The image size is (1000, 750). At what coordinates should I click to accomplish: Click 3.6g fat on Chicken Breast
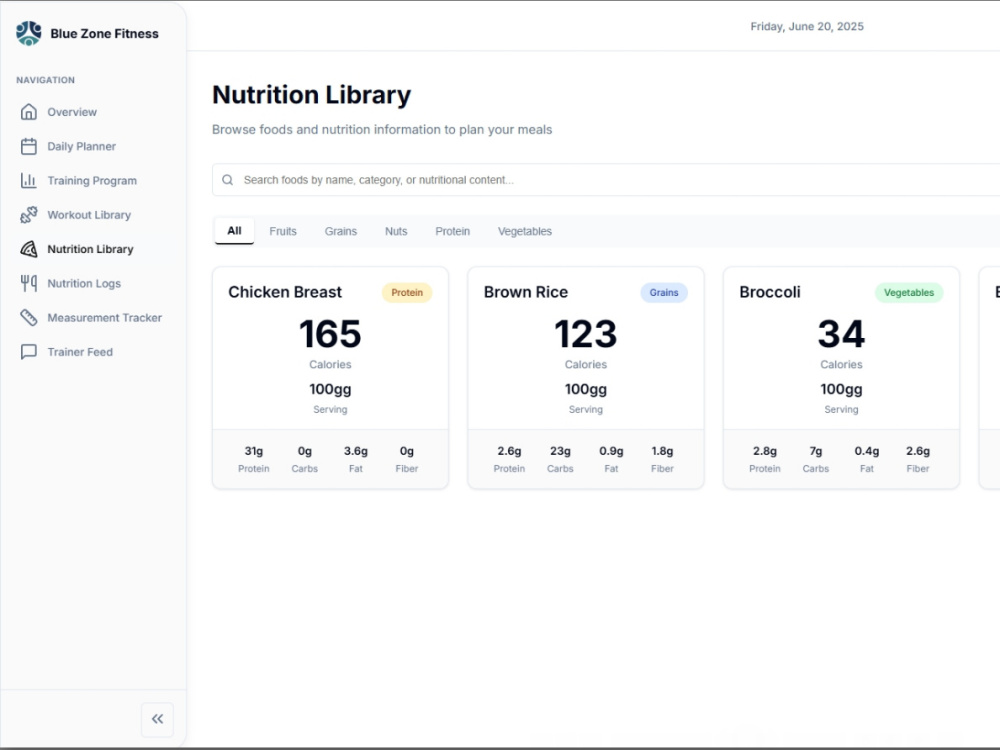[x=356, y=451]
